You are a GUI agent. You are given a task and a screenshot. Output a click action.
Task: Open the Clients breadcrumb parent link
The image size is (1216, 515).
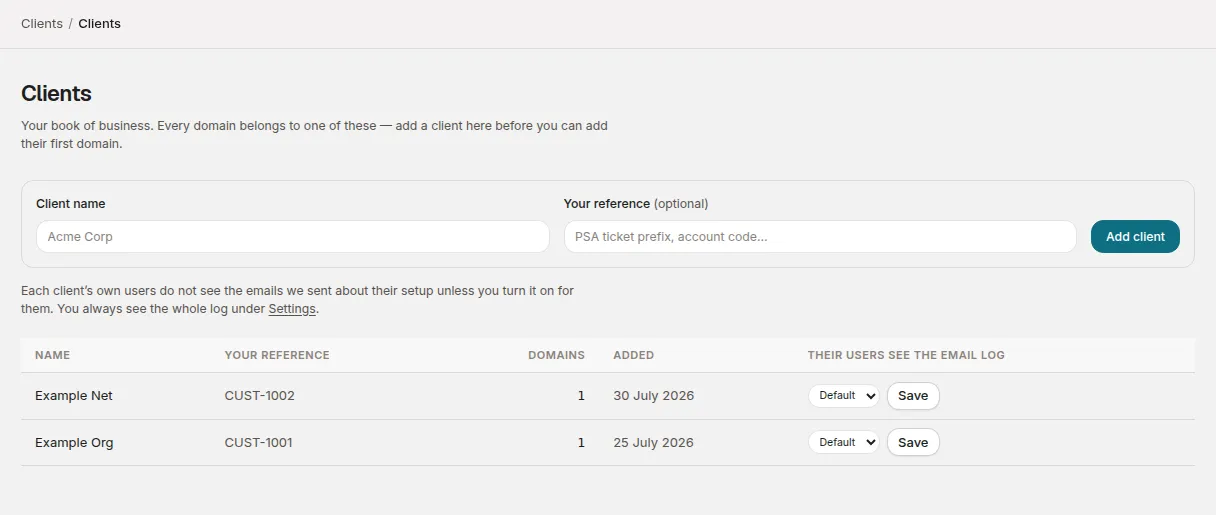coord(42,23)
